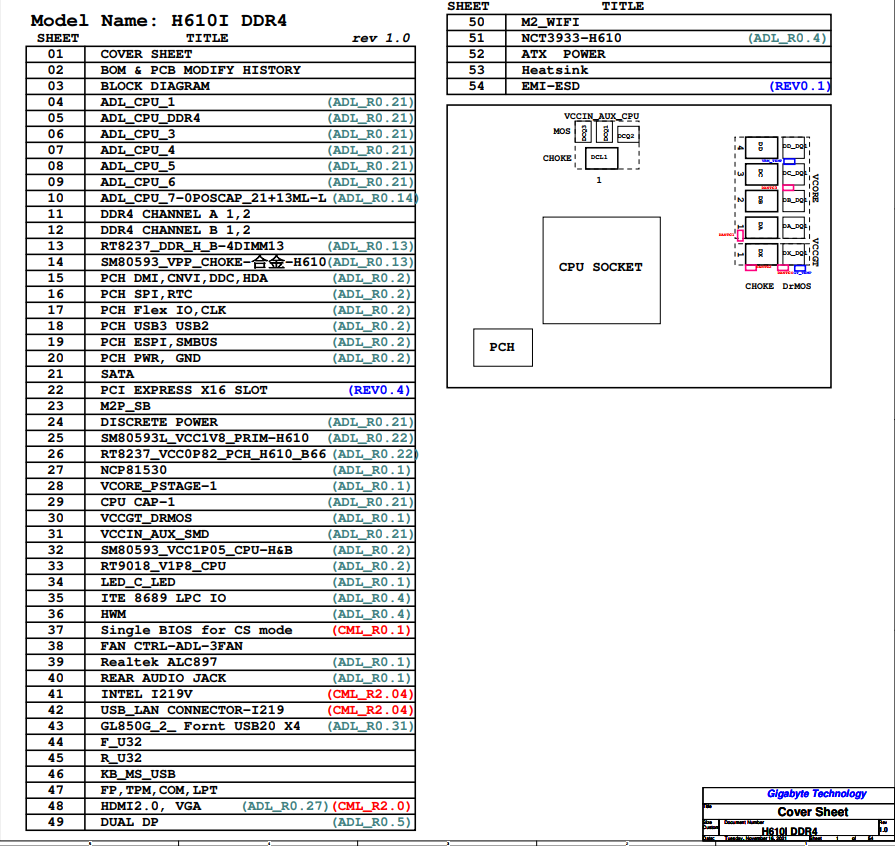Viewport: 895px width, 846px height.
Task: Select "FAN CTRL-ADL-3FAN" title
Action: (171, 646)
